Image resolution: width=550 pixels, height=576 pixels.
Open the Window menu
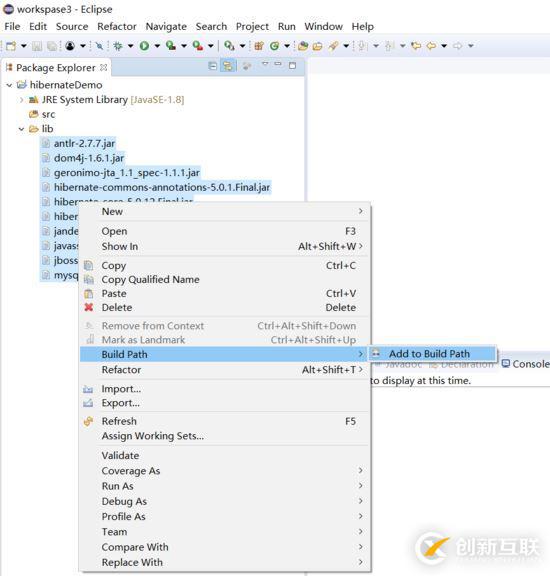[323, 26]
